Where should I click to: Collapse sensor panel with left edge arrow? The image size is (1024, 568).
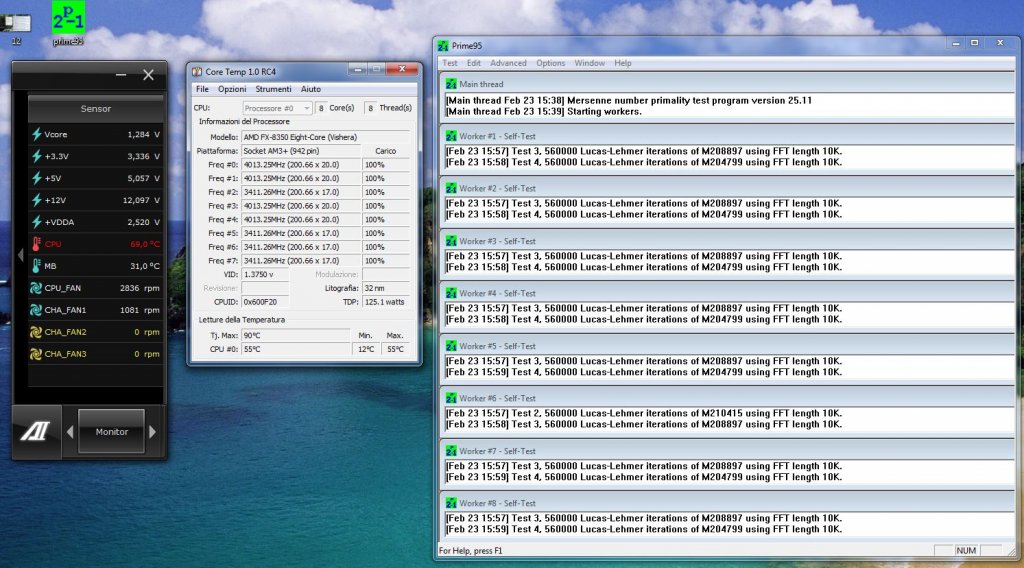click(20, 255)
